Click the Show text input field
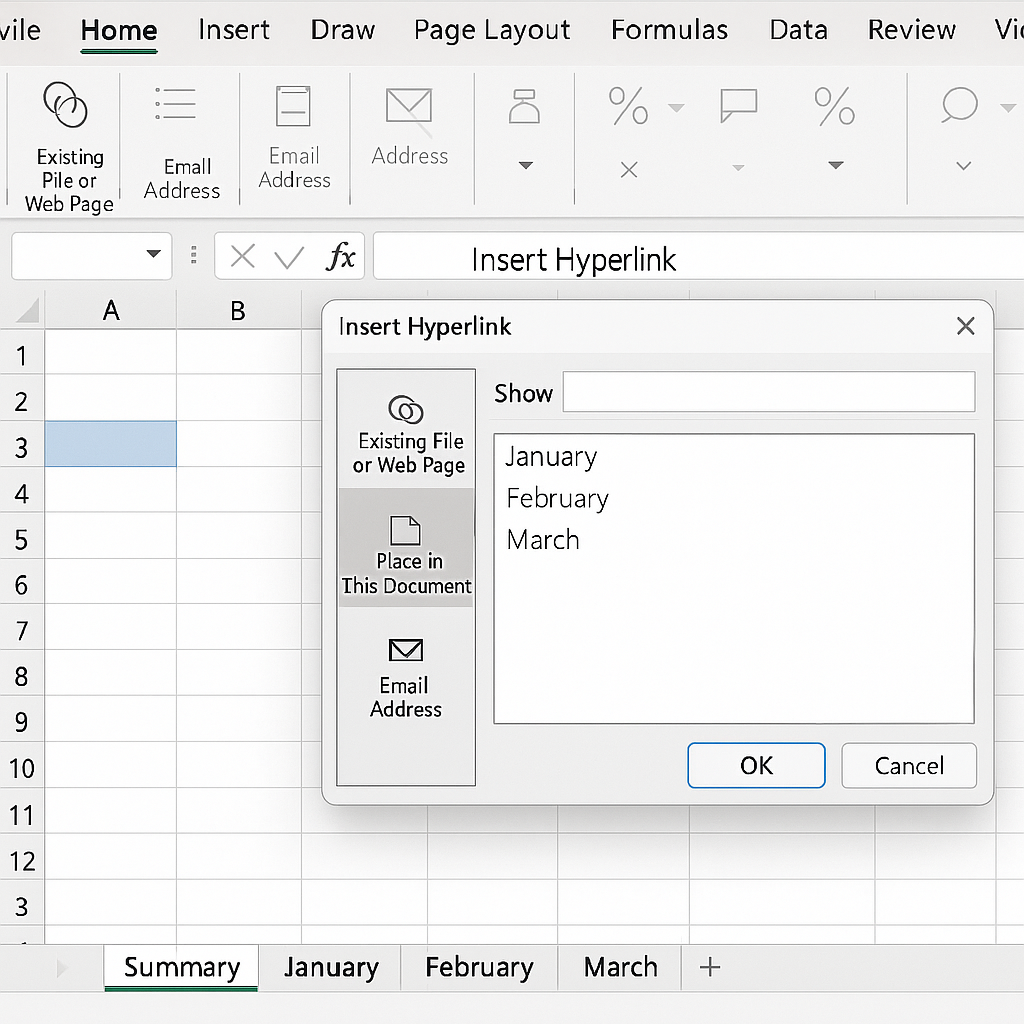1024x1024 pixels. (x=768, y=392)
